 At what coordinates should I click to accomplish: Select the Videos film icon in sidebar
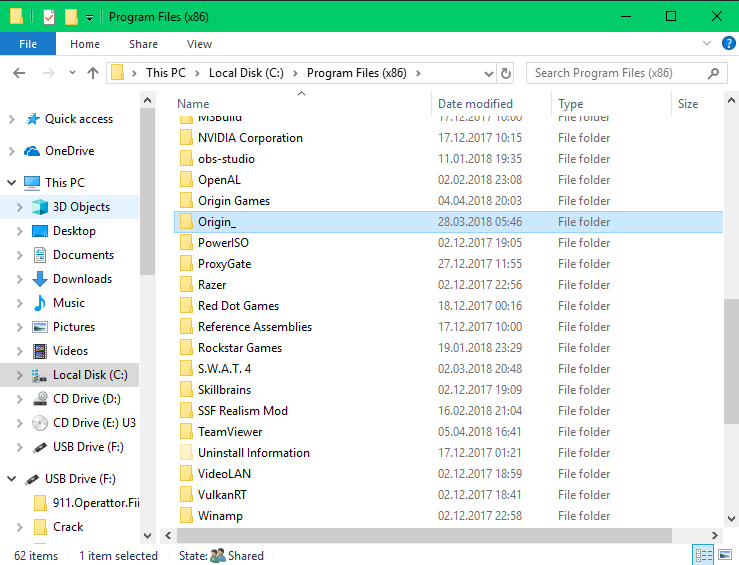tap(40, 351)
